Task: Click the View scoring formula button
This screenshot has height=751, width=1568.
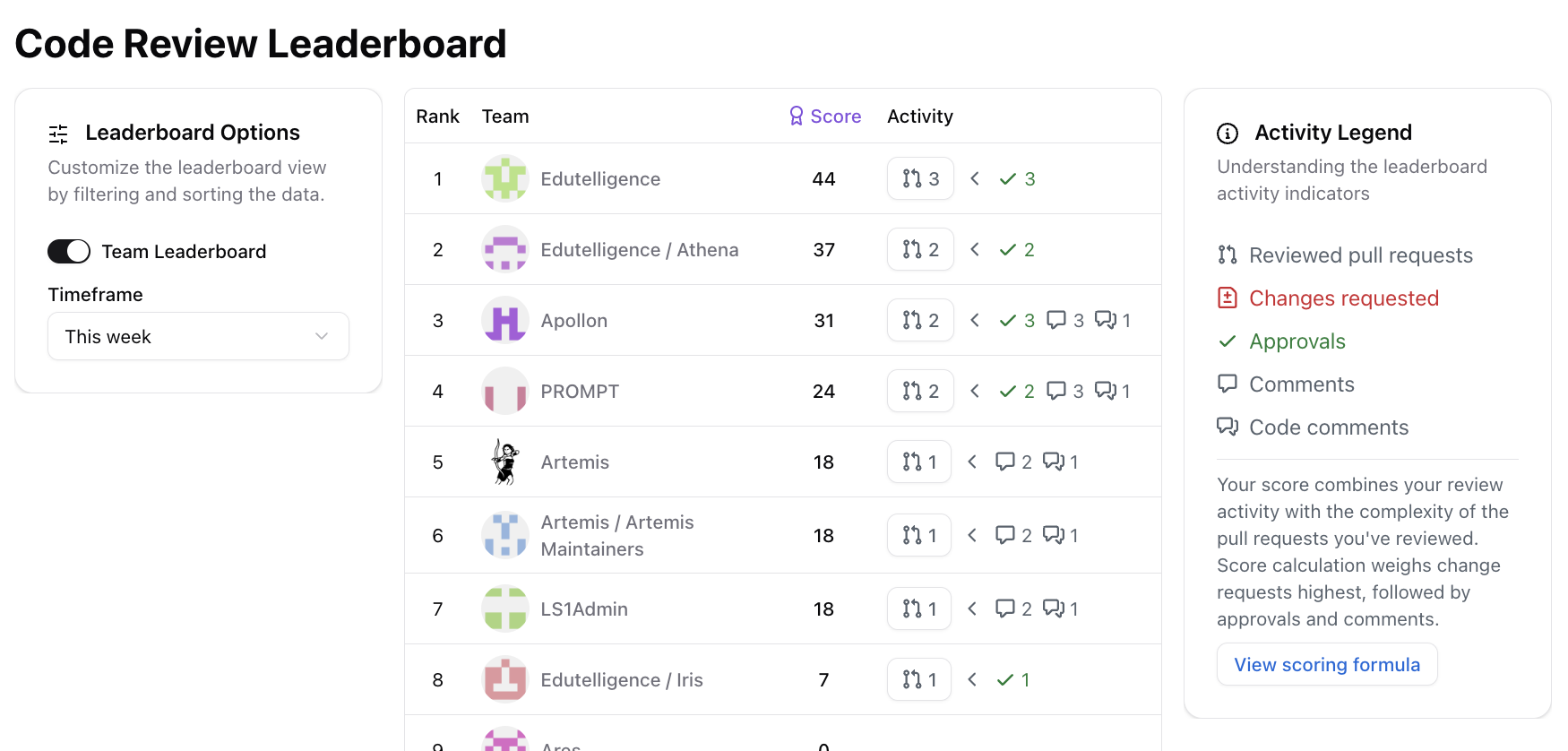Action: point(1327,664)
